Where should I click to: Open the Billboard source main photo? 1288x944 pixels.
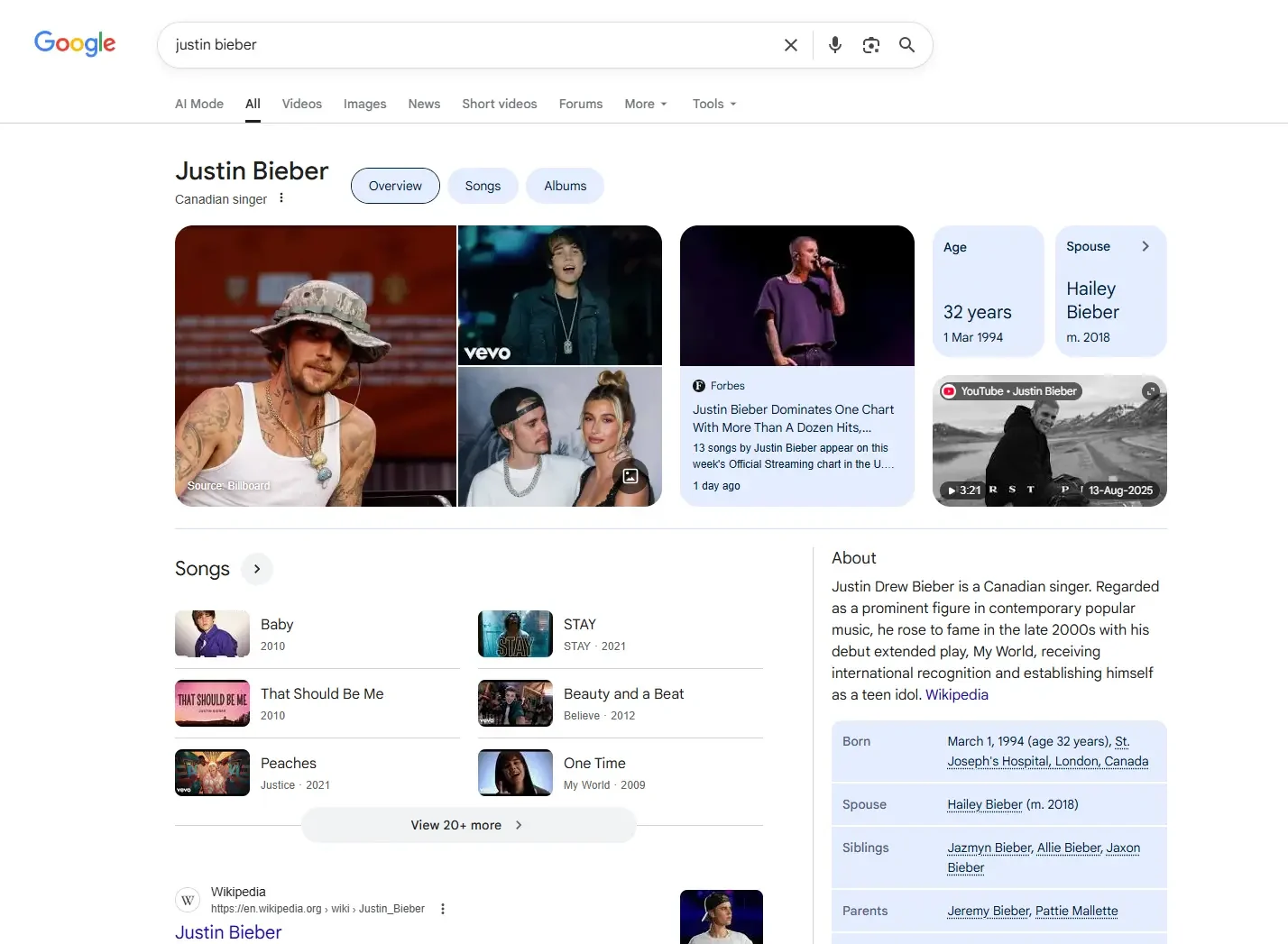coord(316,366)
